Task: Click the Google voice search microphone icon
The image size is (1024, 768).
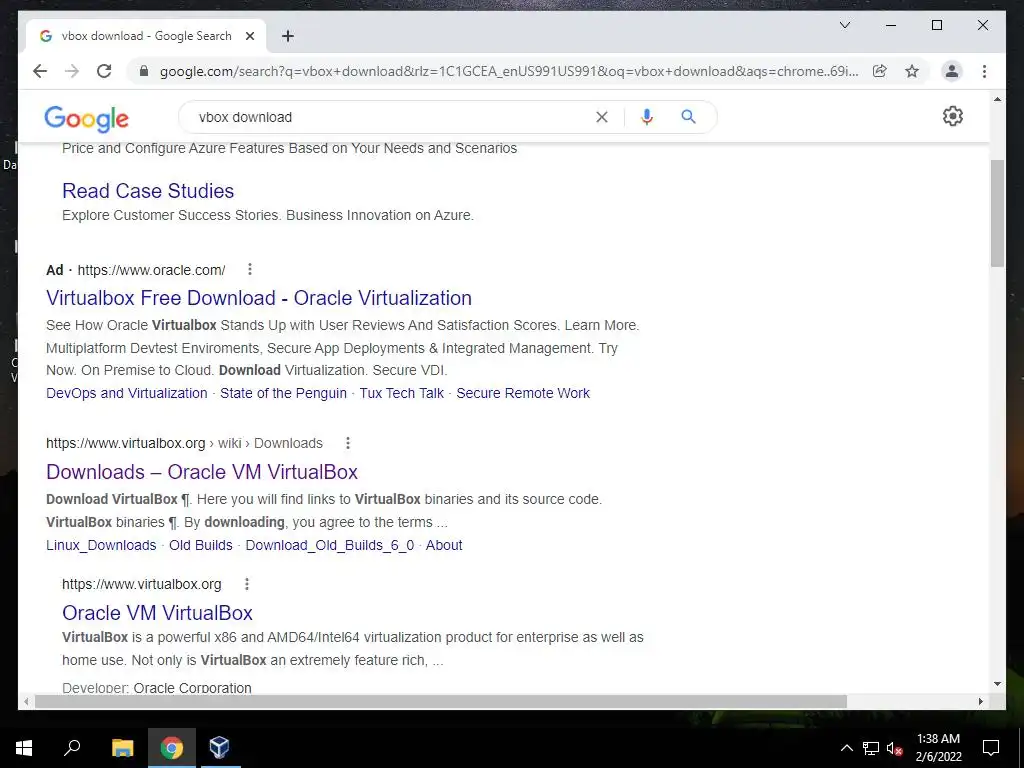Action: coord(647,117)
